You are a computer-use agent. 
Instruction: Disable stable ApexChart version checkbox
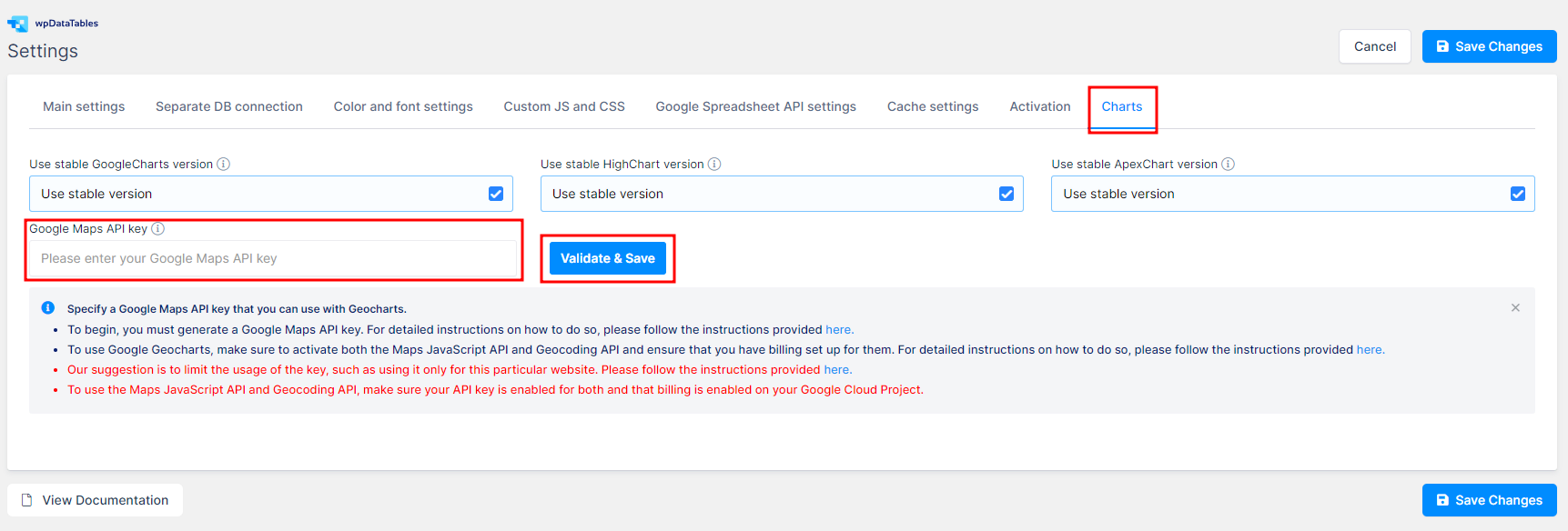click(1518, 194)
